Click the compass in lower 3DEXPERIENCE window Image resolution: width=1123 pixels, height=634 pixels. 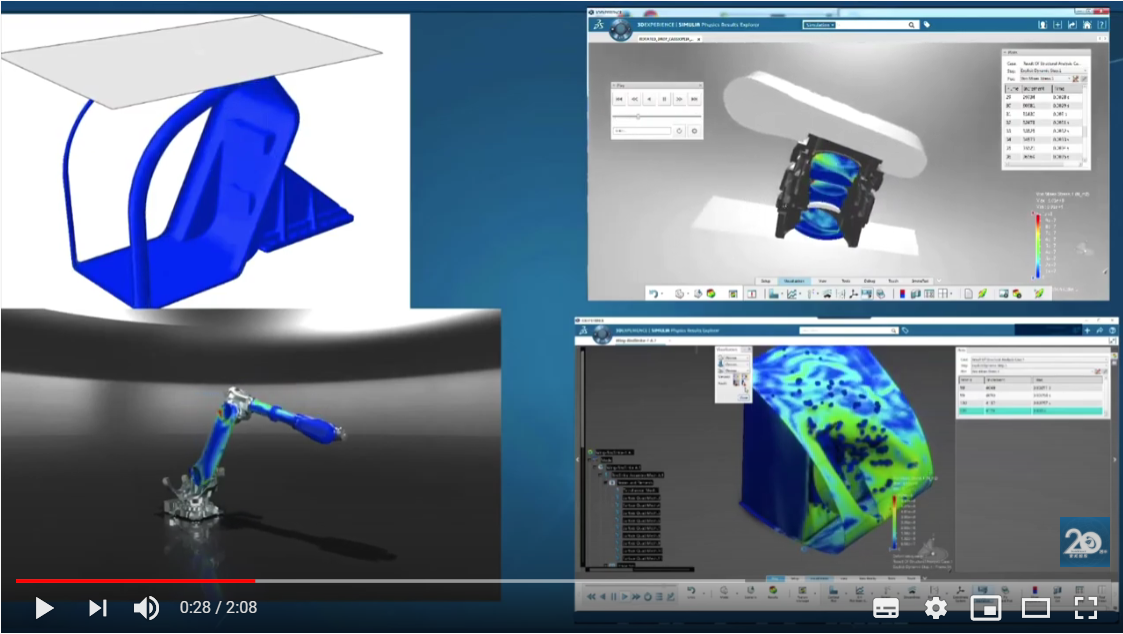point(602,335)
